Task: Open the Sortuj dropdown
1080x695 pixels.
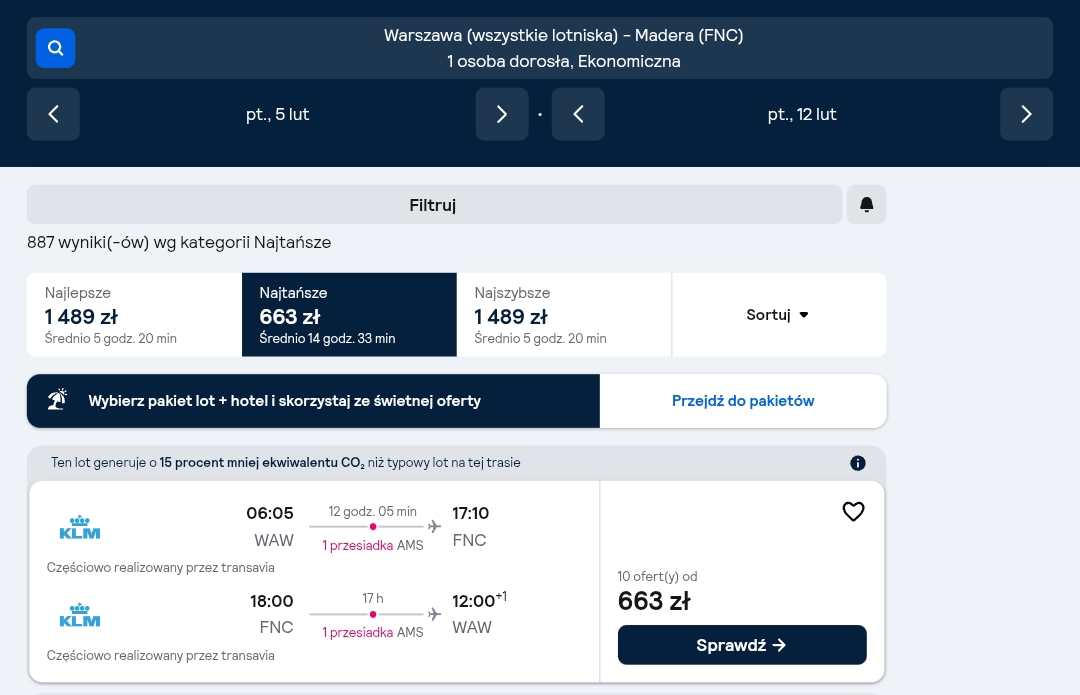Action: pyautogui.click(x=779, y=315)
